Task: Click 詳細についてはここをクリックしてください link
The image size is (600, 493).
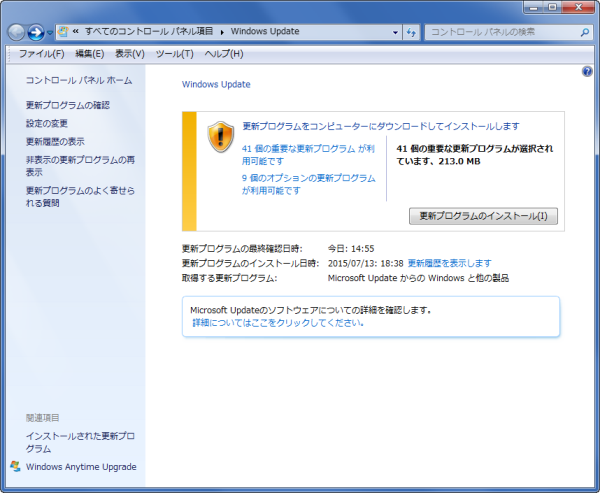Action: point(278,323)
